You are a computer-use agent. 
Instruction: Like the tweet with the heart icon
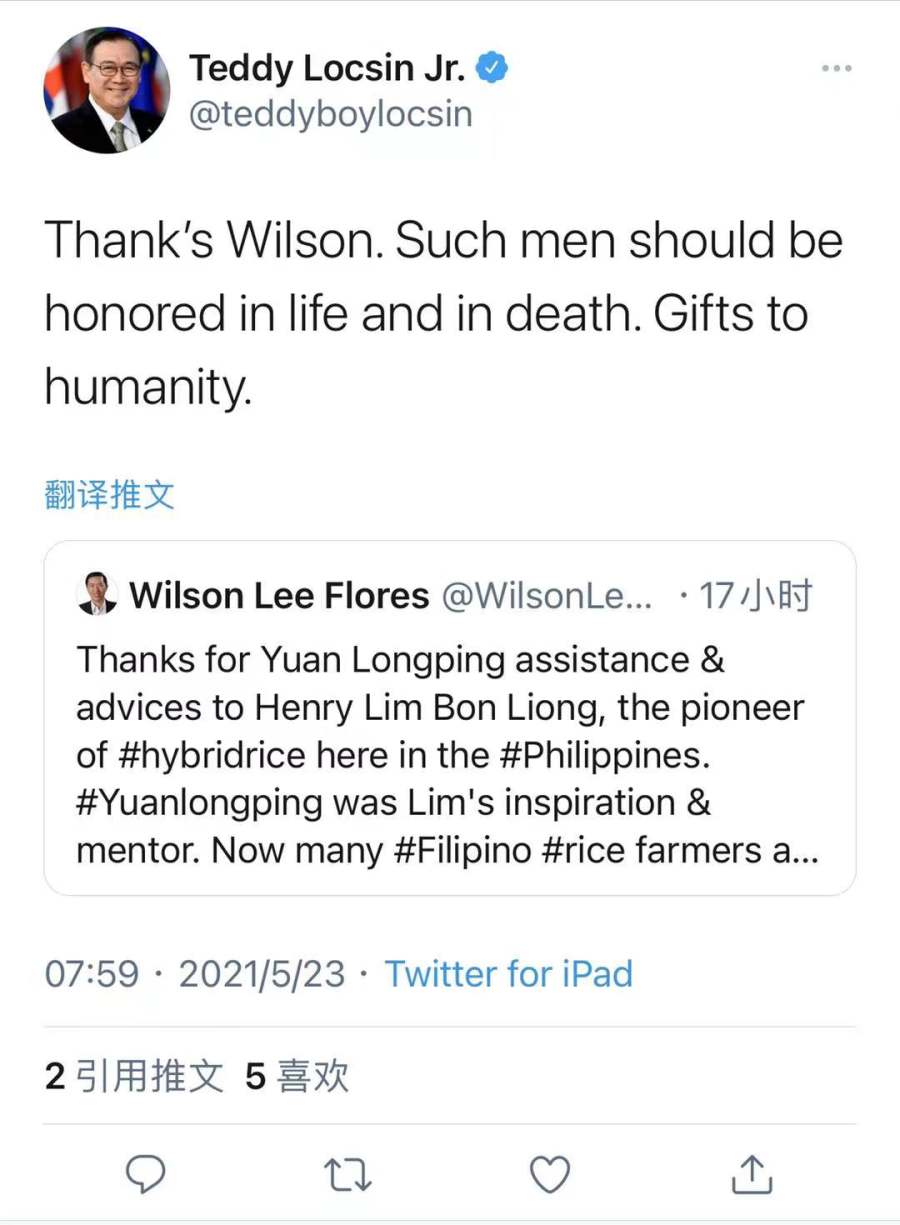(x=549, y=1174)
